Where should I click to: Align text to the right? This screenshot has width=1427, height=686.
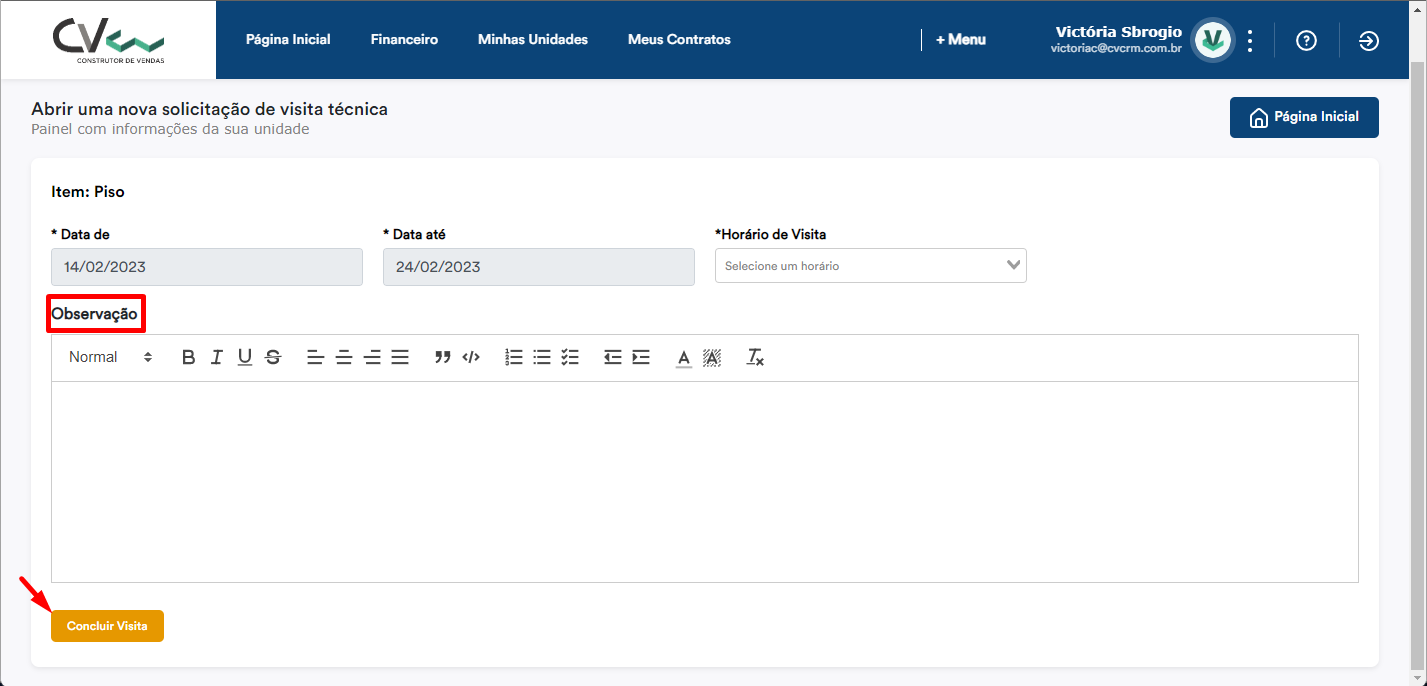pos(372,357)
